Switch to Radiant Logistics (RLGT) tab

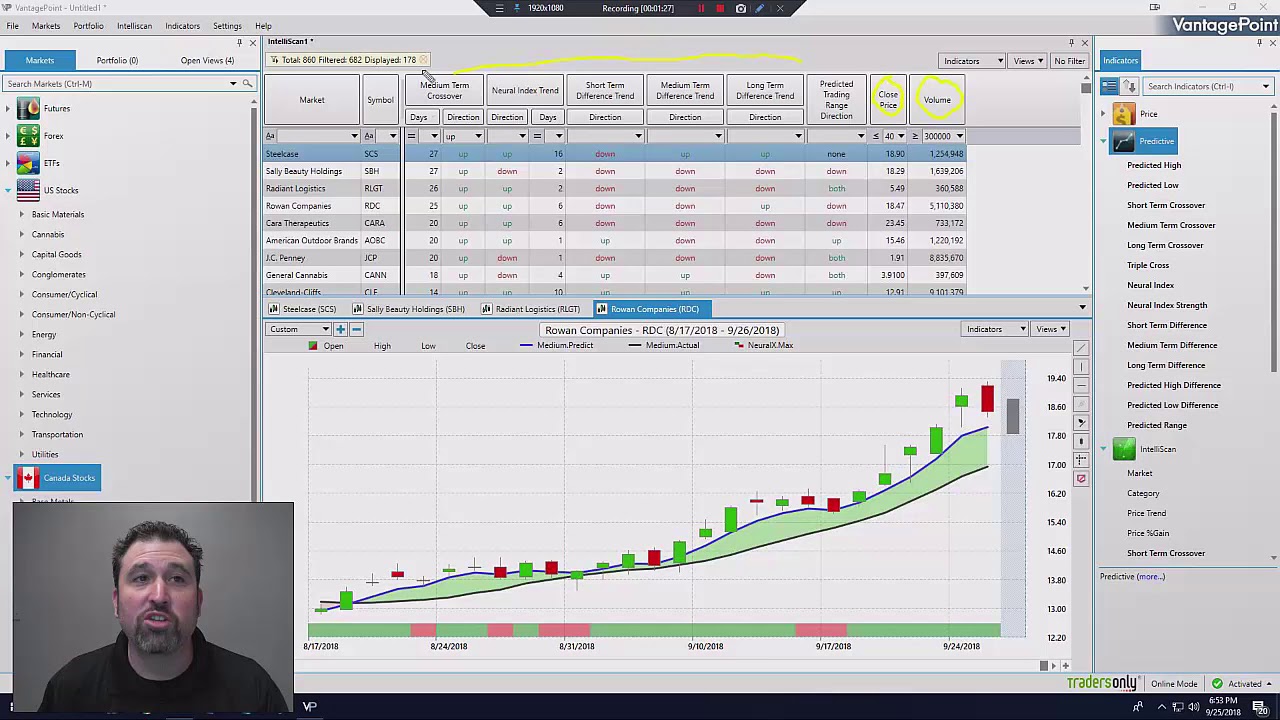531,309
